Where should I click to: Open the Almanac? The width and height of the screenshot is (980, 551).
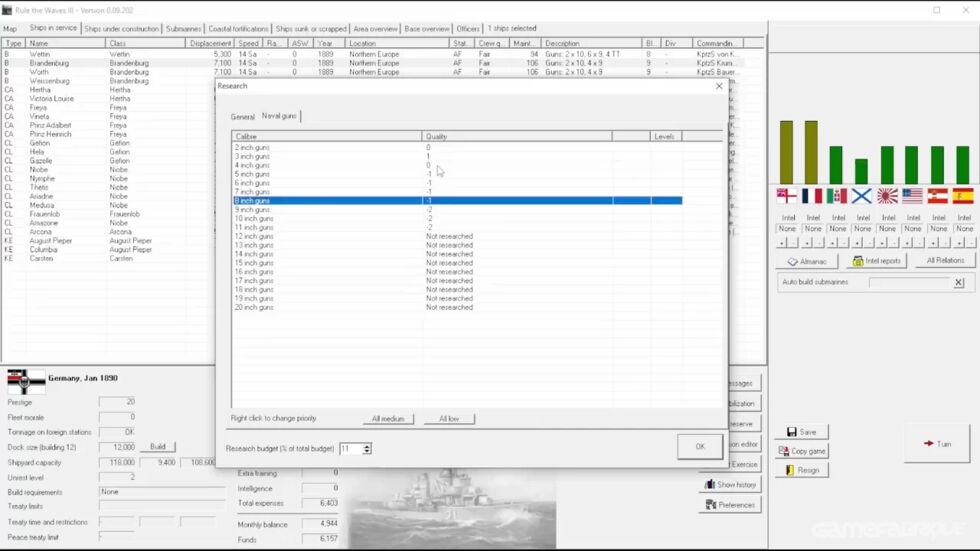point(807,261)
